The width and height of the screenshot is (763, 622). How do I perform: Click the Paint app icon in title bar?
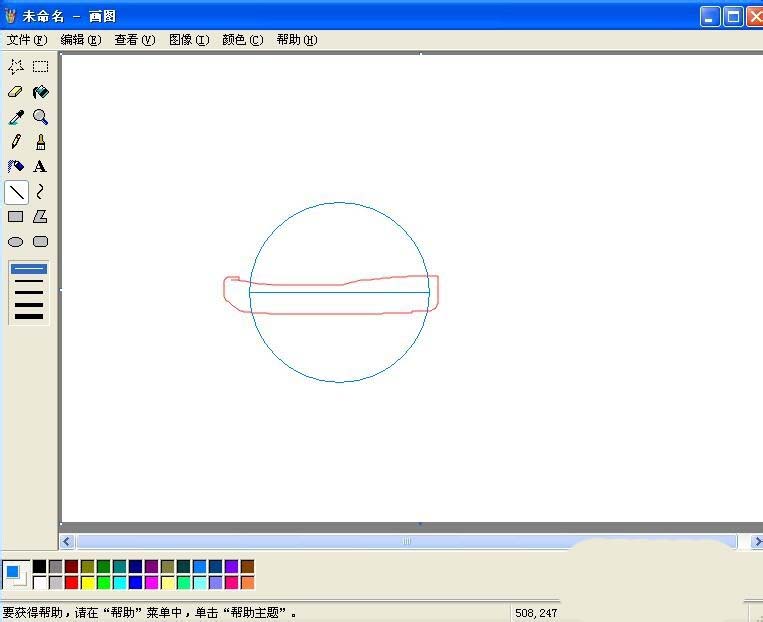click(10, 16)
